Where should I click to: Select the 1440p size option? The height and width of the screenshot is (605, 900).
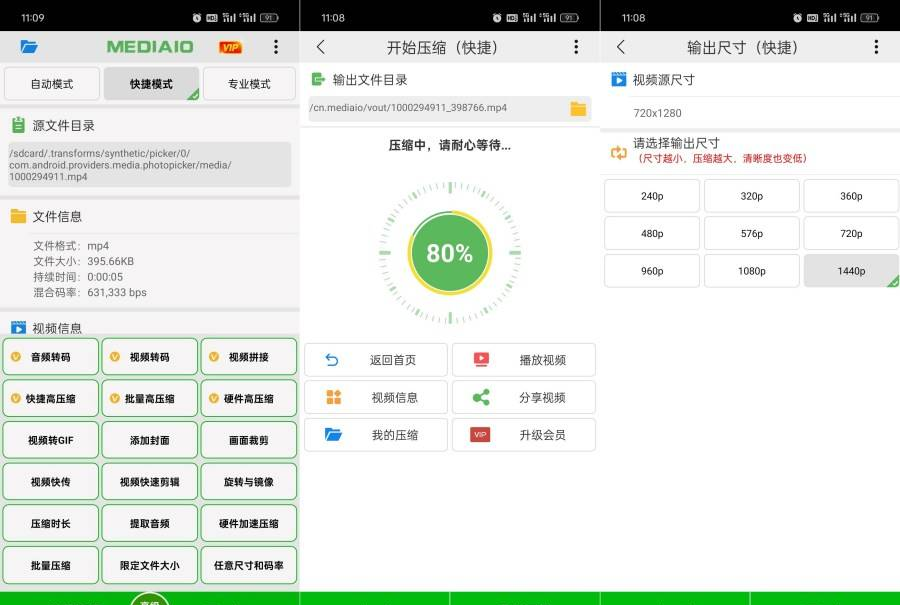click(x=851, y=271)
